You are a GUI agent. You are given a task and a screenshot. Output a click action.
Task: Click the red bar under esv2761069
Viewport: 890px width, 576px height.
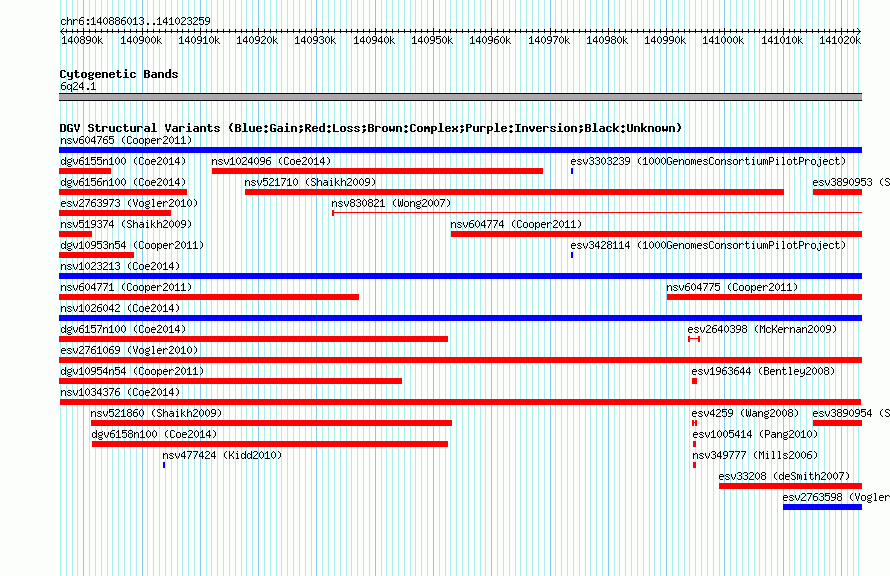(460, 360)
